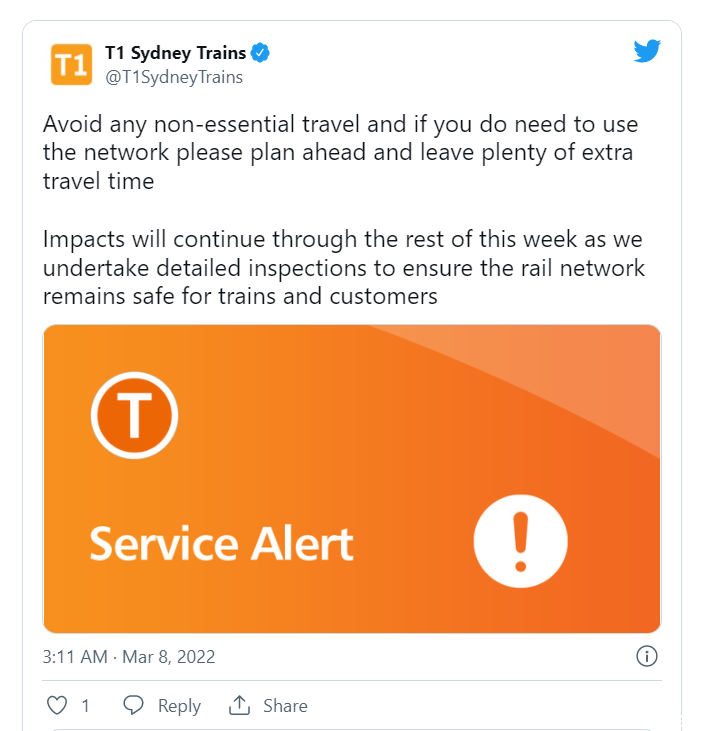Click the reply speech bubble icon
Viewport: 707px width, 731px height.
[133, 705]
